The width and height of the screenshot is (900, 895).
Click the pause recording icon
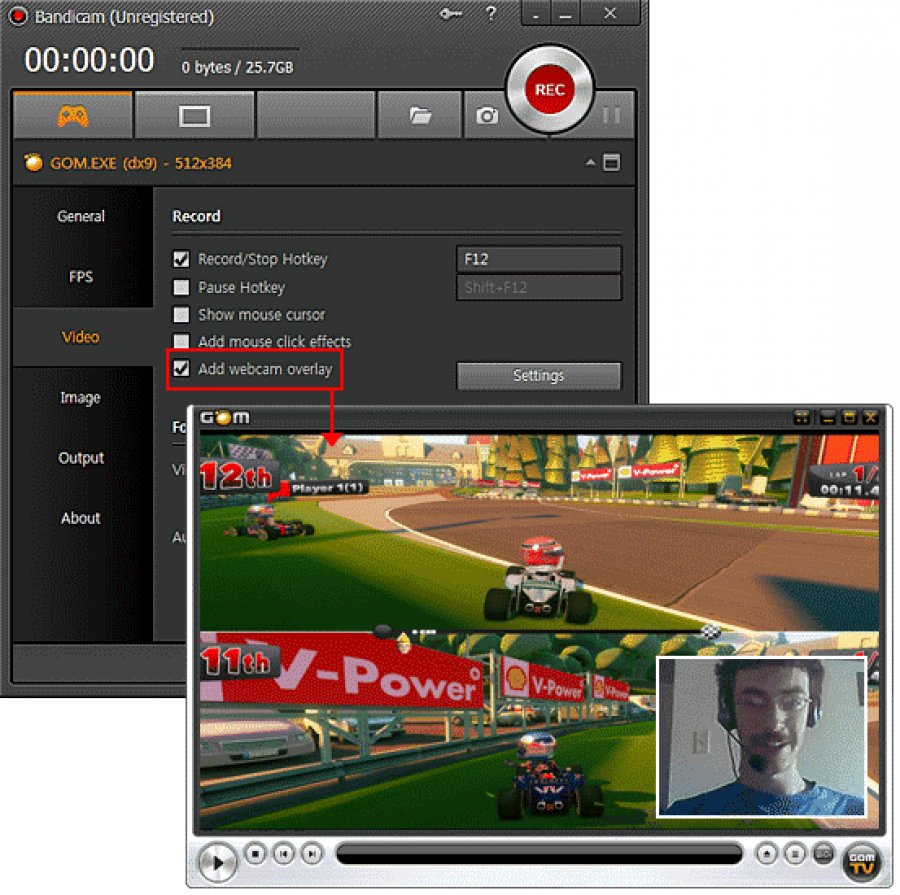point(610,116)
